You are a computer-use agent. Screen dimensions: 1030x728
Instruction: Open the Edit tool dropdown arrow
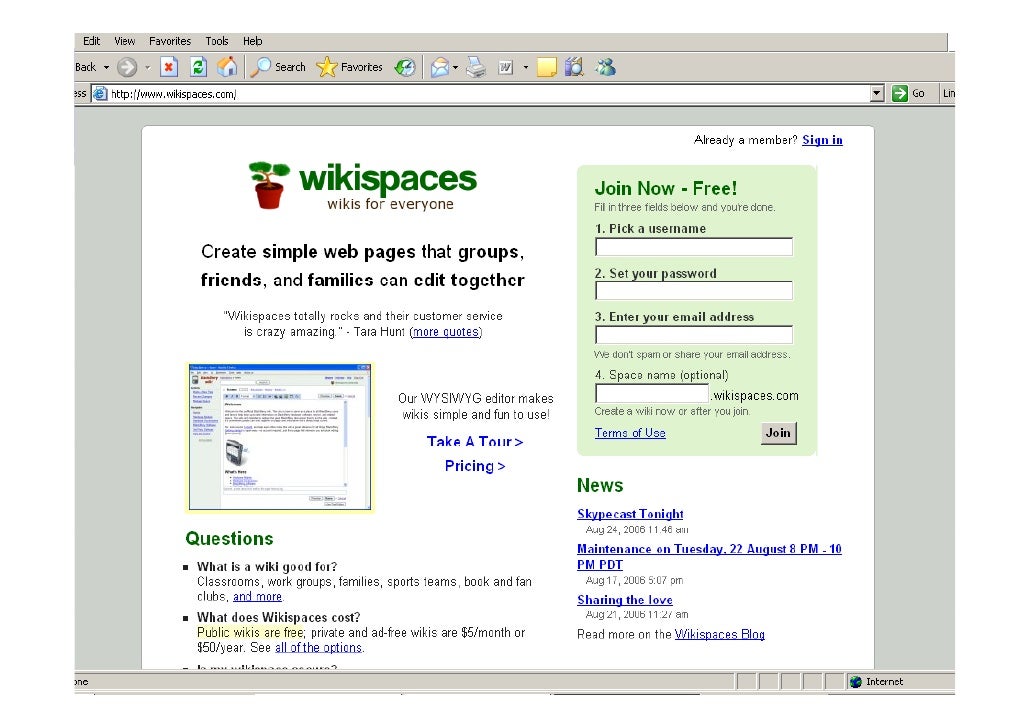click(x=526, y=67)
